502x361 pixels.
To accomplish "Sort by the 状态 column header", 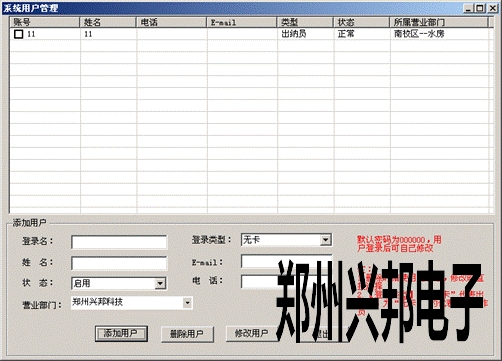I will tap(362, 22).
